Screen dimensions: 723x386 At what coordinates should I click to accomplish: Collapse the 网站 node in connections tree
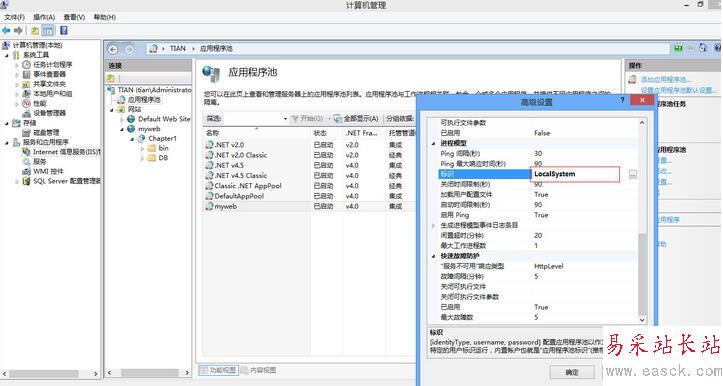point(112,110)
